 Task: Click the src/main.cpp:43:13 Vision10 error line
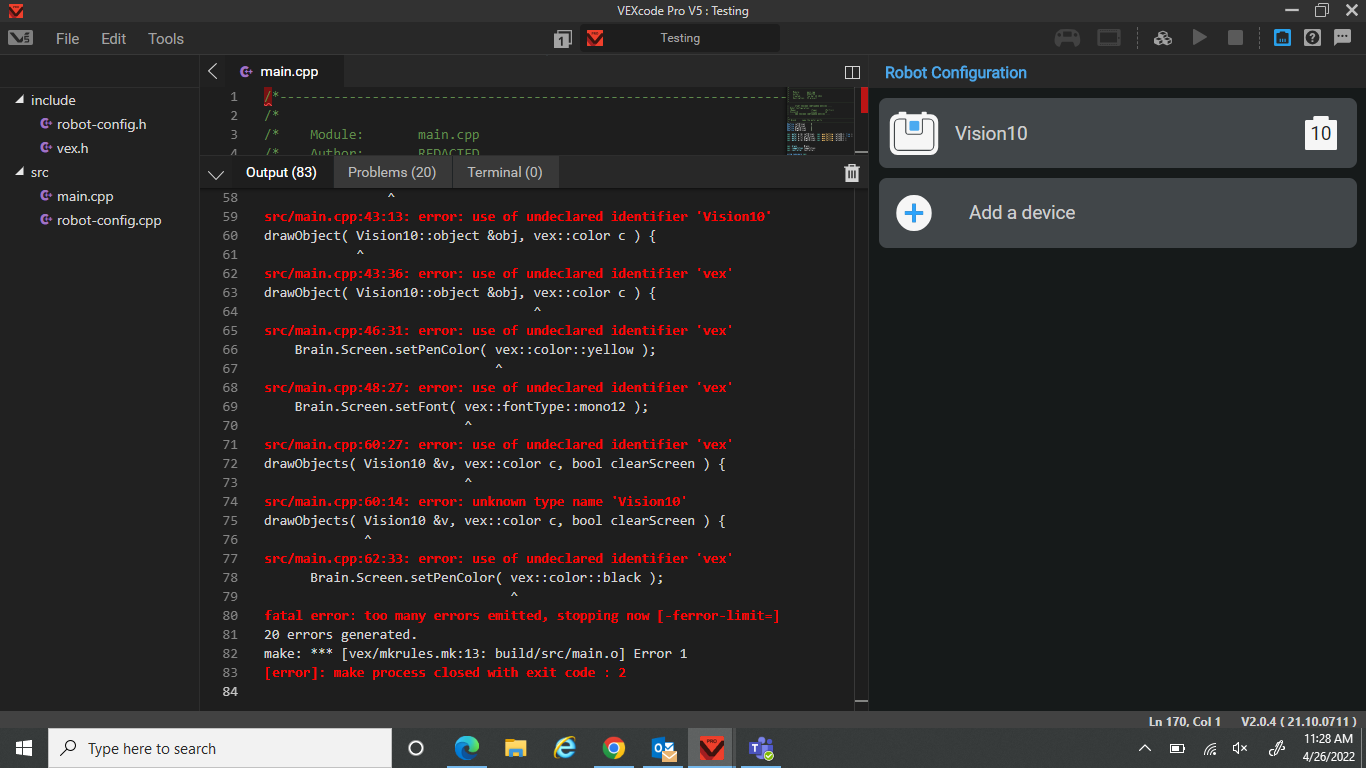518,217
